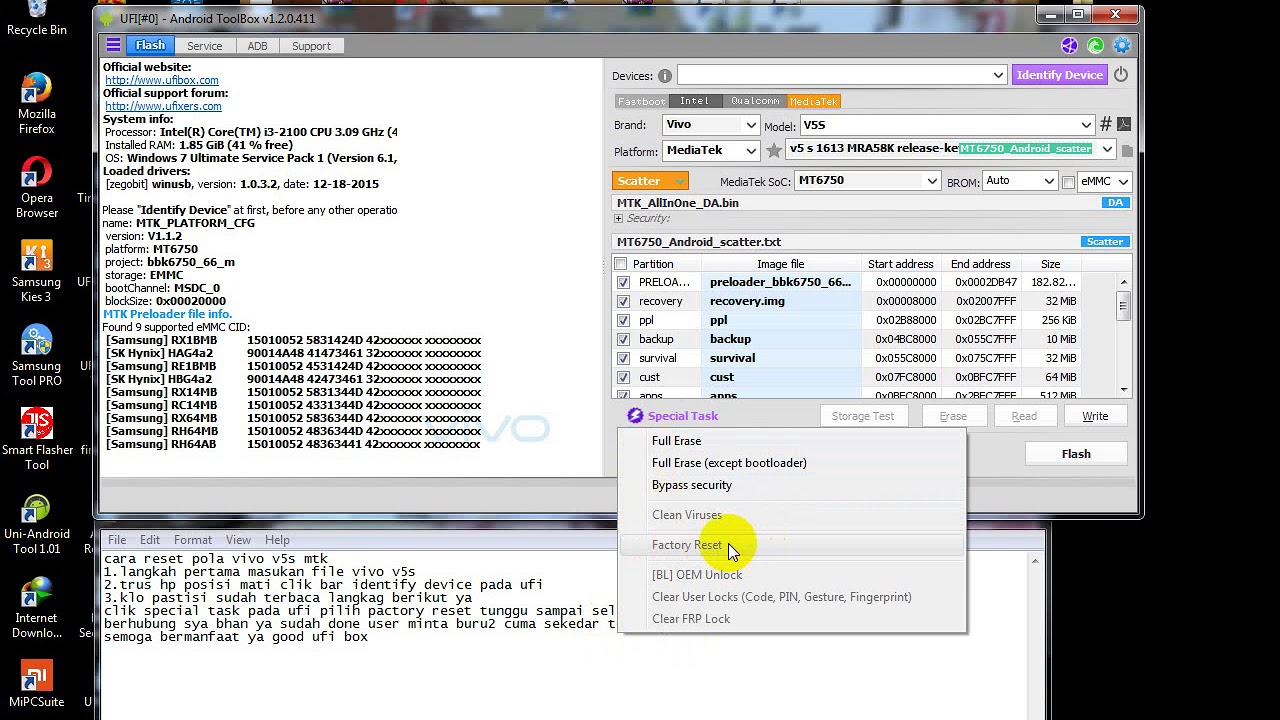Uncheck the cust partition checkbox

623,377
